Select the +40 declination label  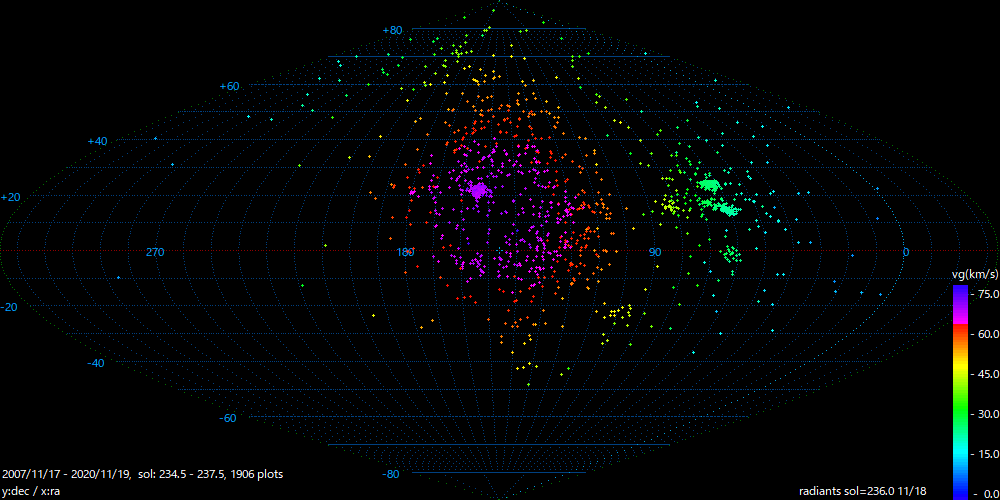tap(96, 142)
